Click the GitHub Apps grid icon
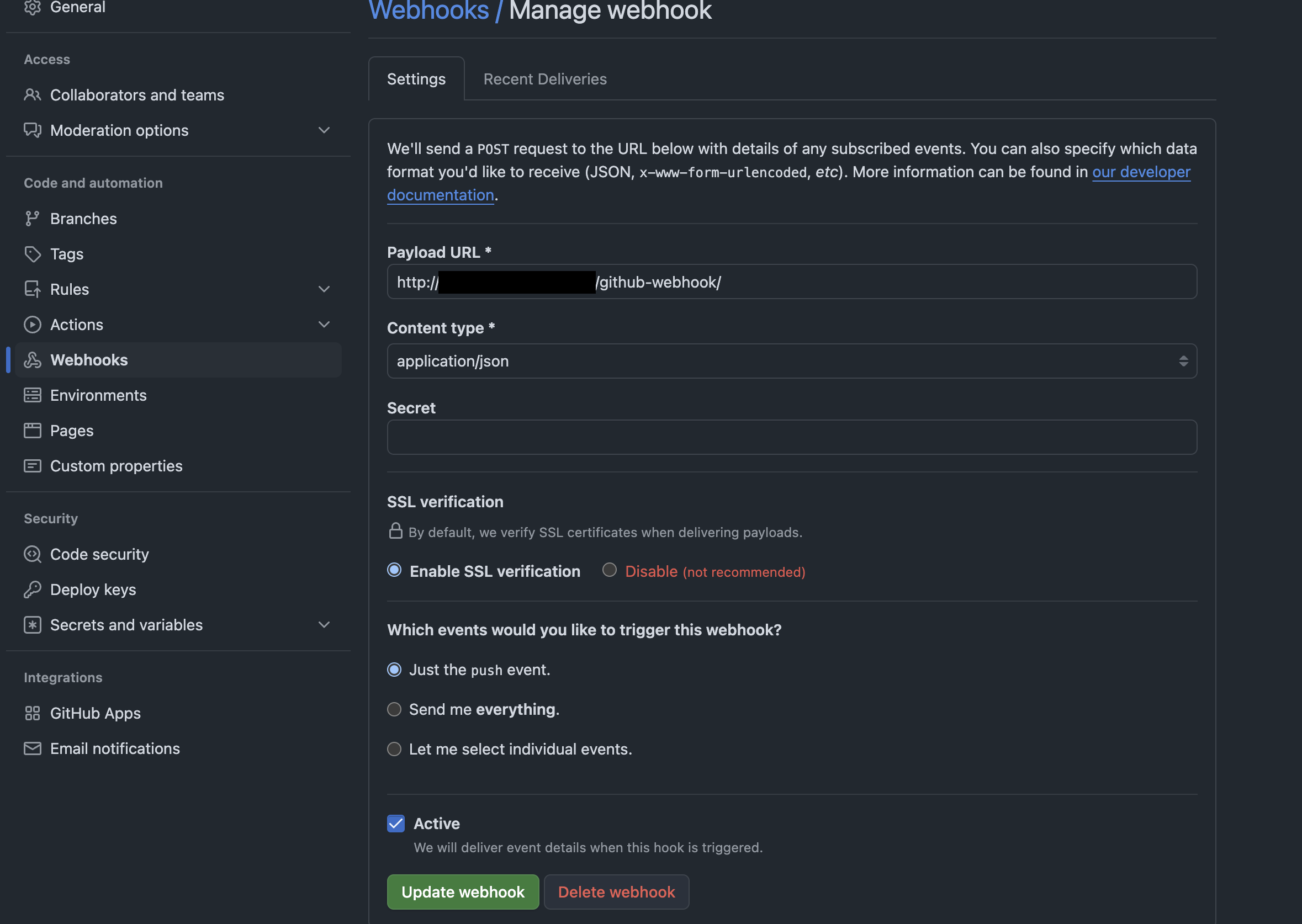Viewport: 1302px width, 924px height. 33,713
